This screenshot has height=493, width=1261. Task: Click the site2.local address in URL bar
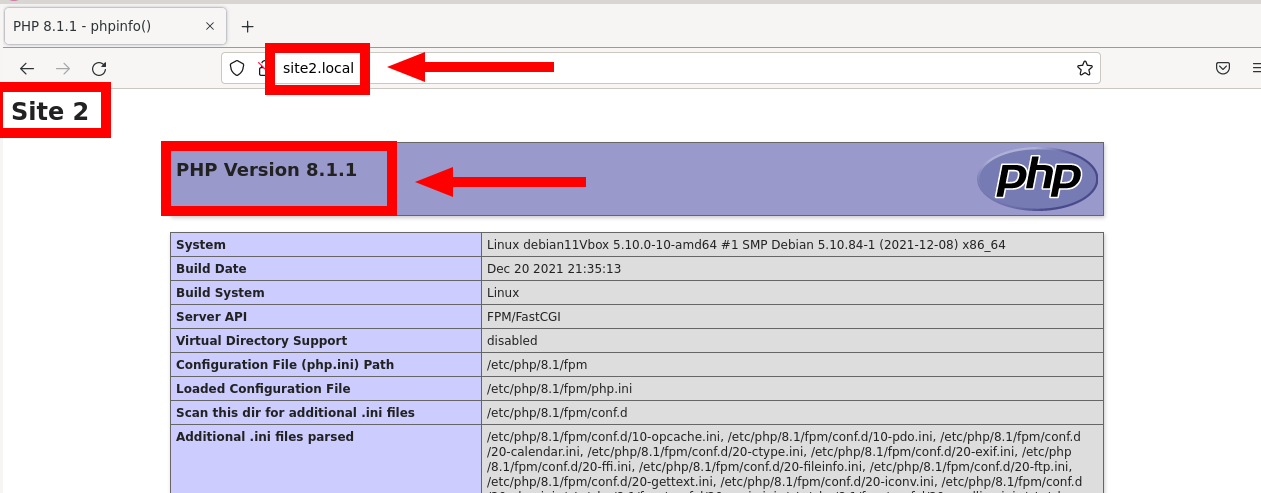pos(318,68)
